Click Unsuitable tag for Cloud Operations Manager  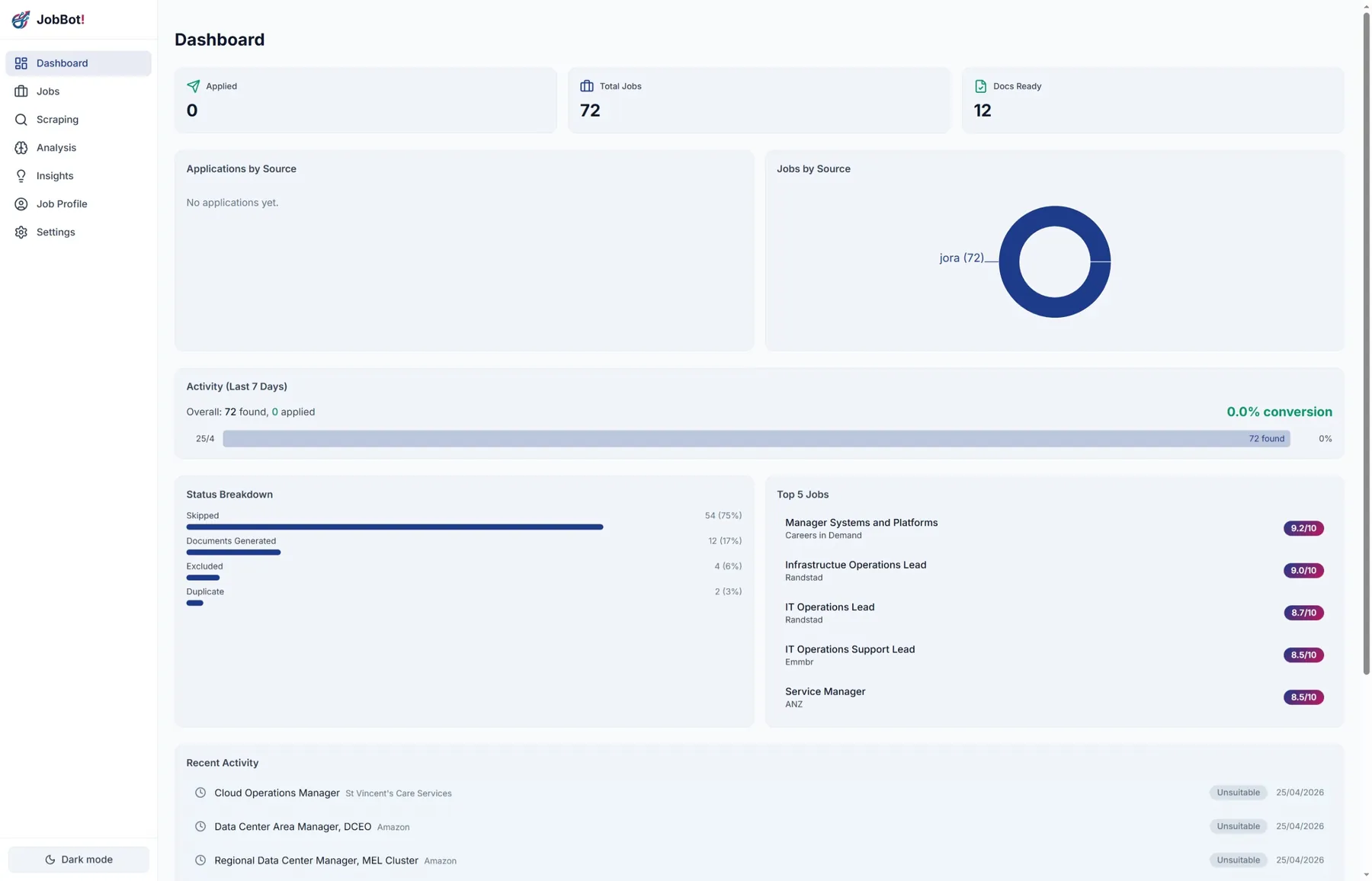(x=1238, y=793)
